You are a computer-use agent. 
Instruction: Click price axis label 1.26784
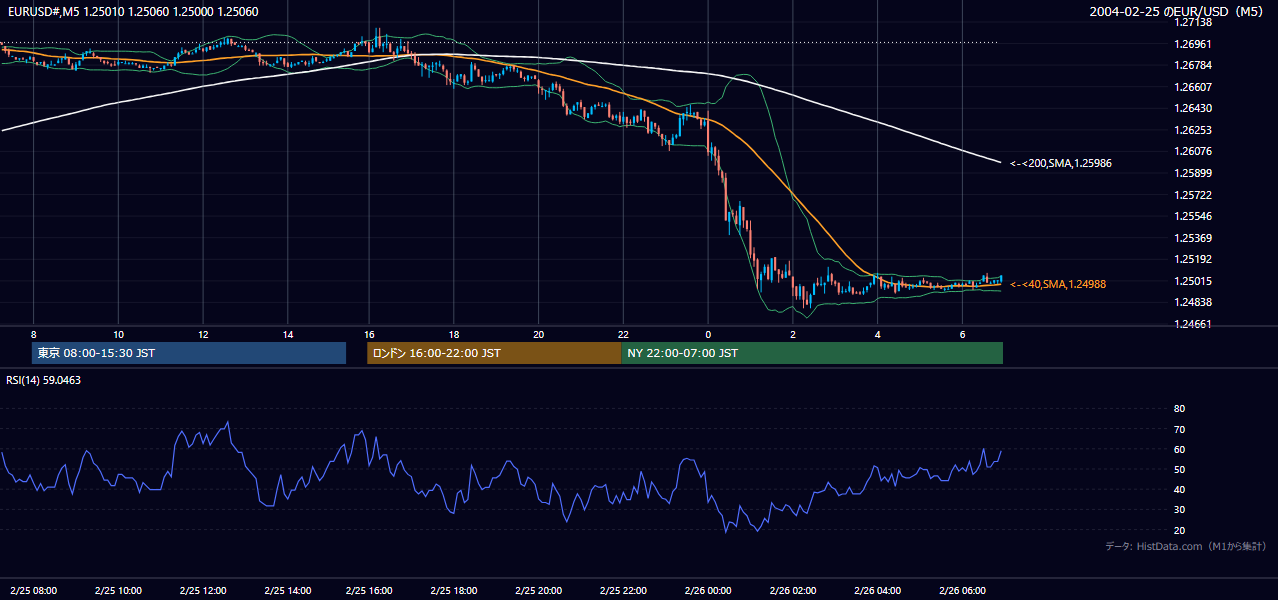pos(1194,65)
